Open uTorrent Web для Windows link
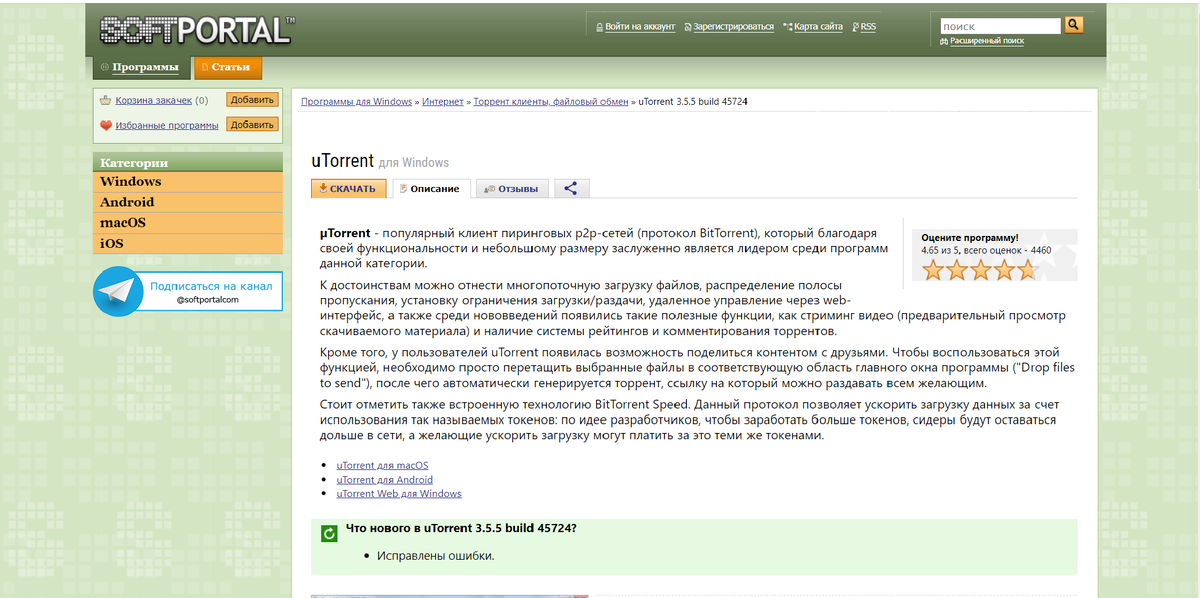The image size is (1200, 598). point(399,494)
